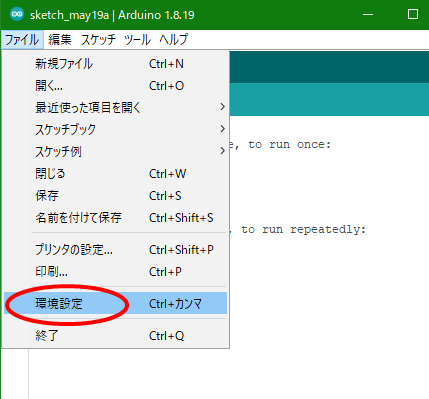The image size is (429, 399).
Task: Open the ヘルプ menu
Action: [173, 40]
